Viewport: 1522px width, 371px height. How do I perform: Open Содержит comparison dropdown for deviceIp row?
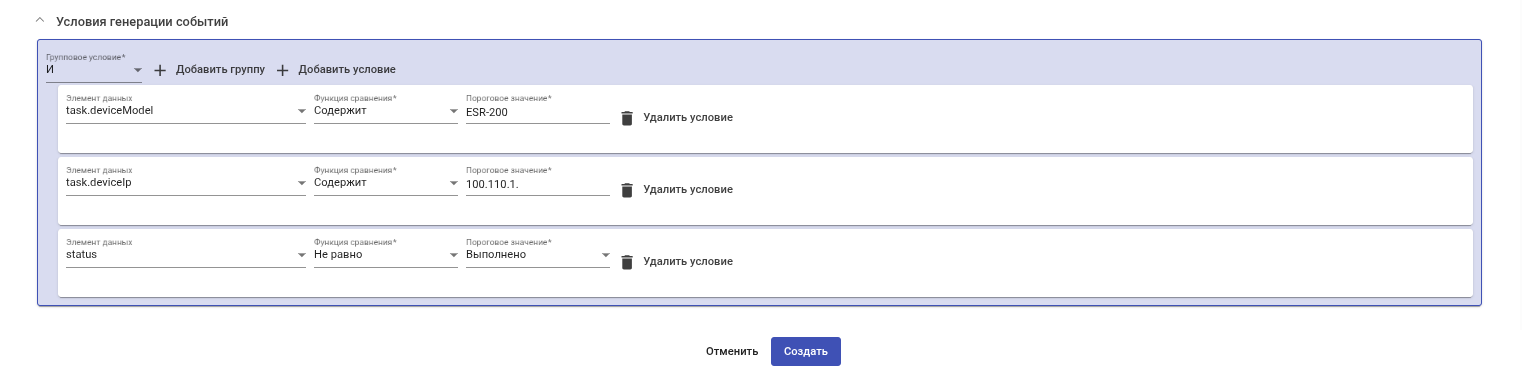(x=386, y=184)
